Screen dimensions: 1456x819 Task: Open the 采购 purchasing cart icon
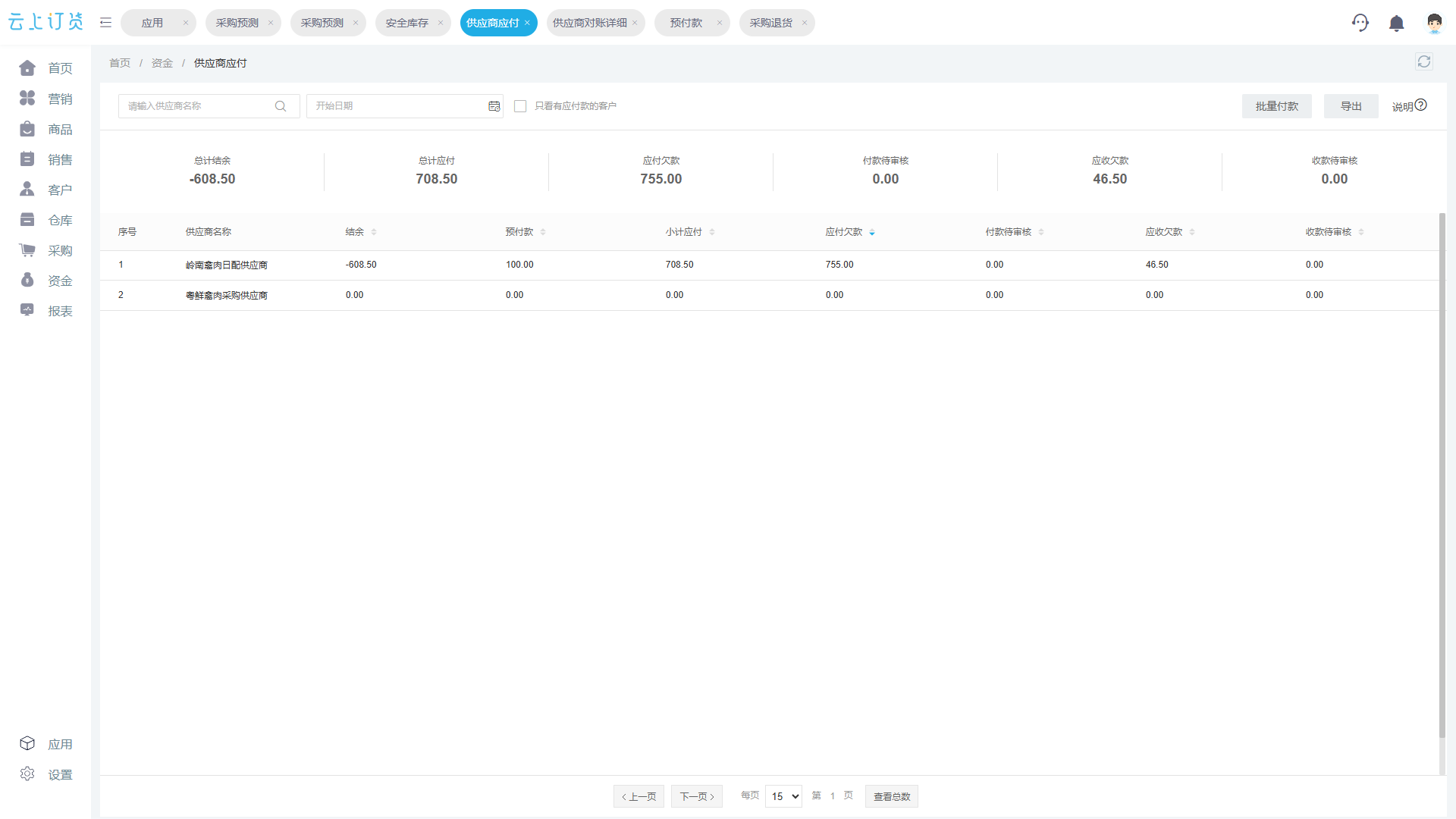(x=27, y=250)
